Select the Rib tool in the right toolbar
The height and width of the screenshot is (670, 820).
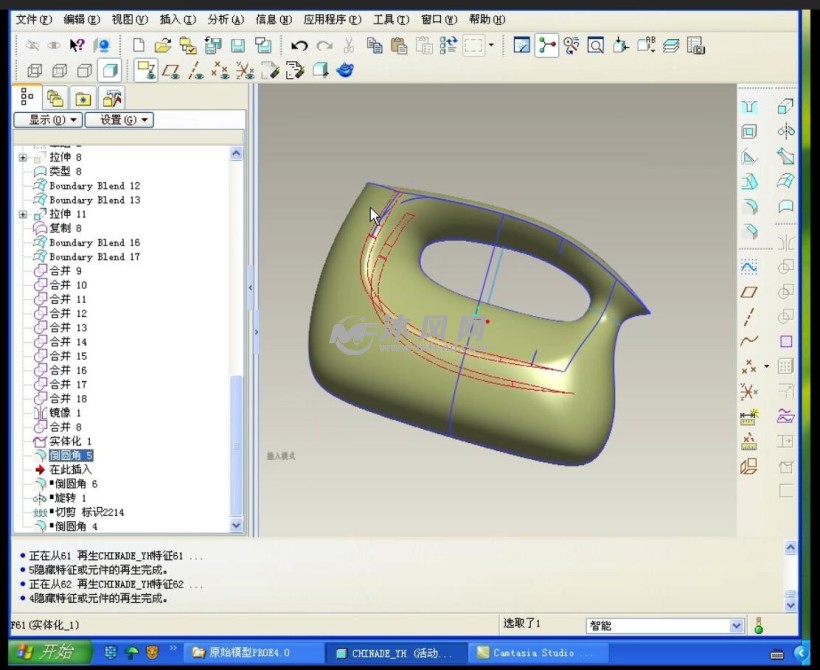click(x=749, y=156)
